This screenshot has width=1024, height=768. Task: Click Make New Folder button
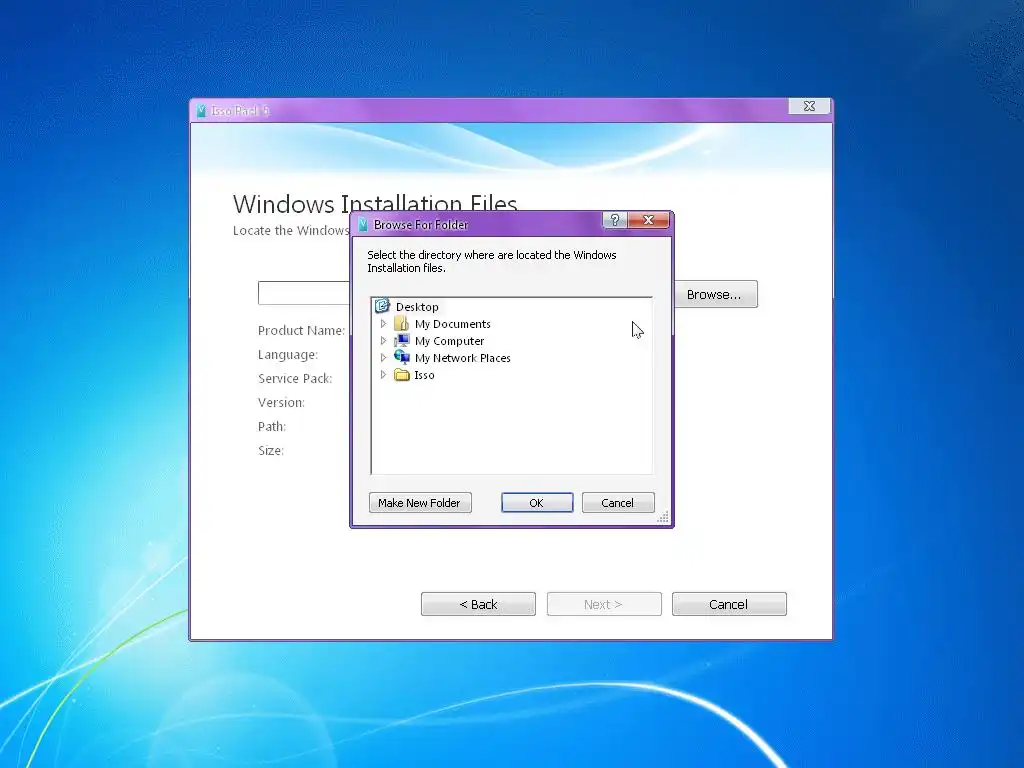point(419,503)
